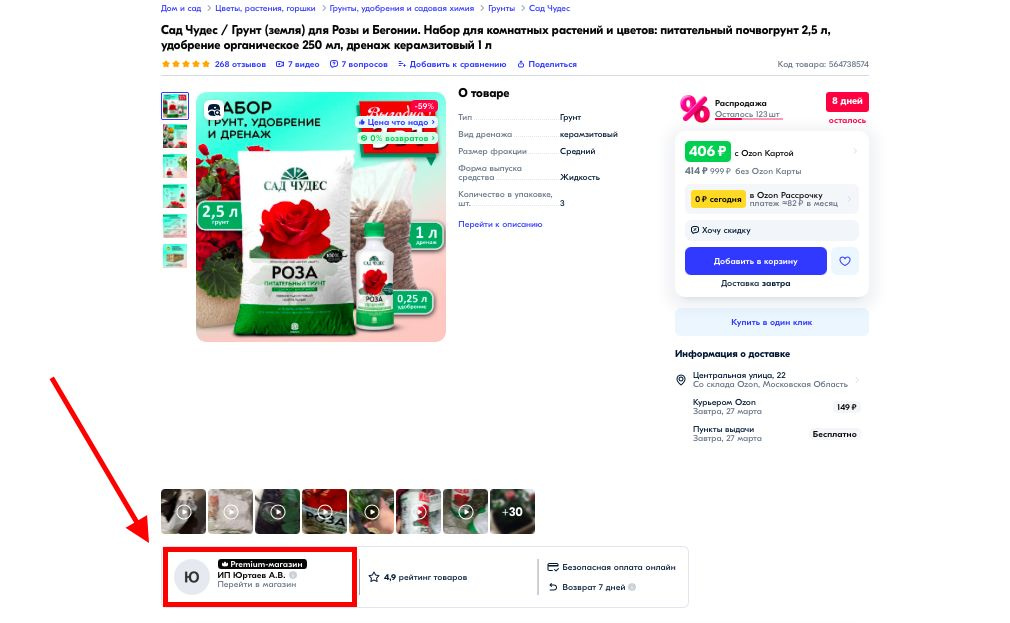
Task: Open the 7 вопросов questions link
Action: 359,64
